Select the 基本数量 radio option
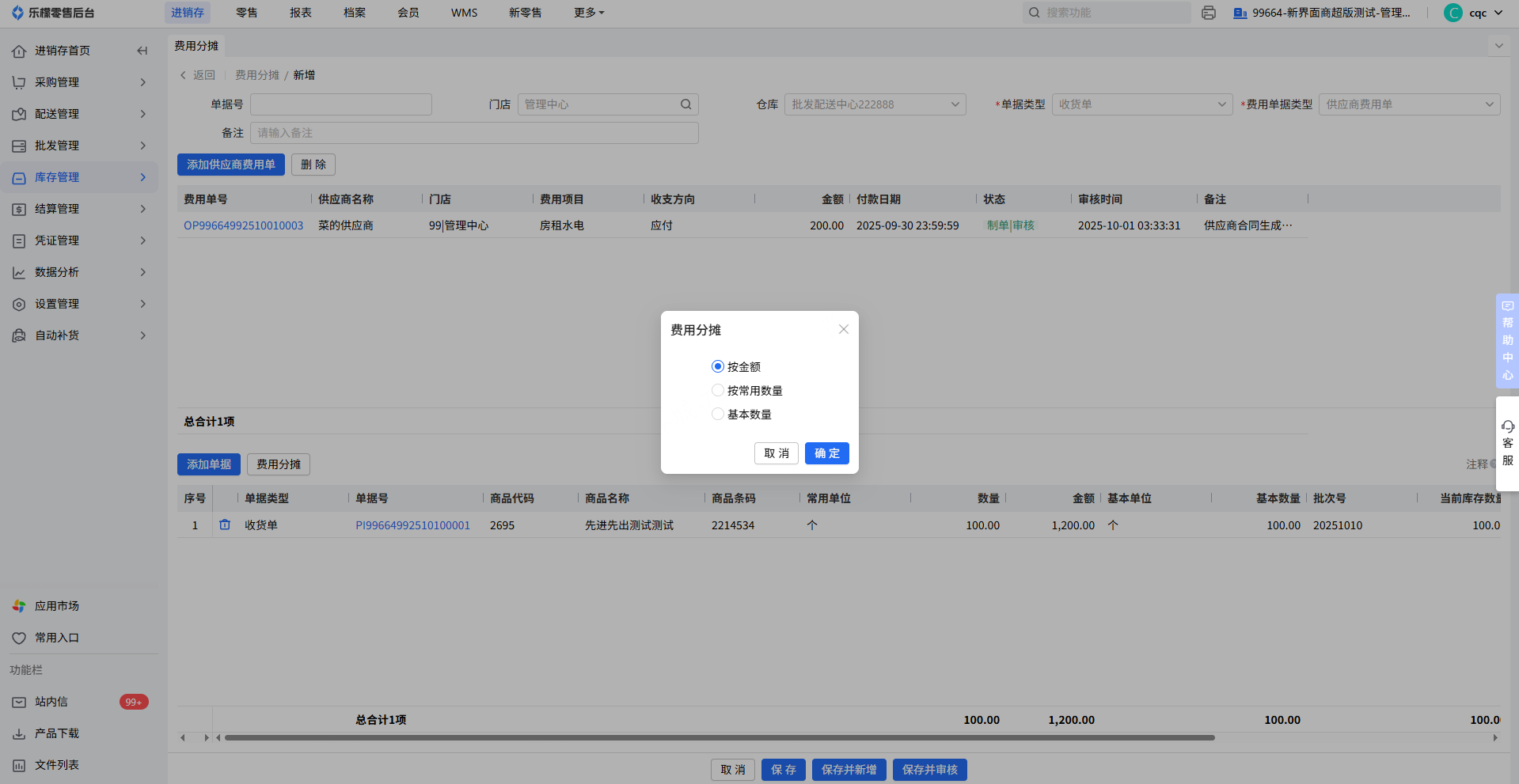The height and width of the screenshot is (784, 1519). 718,414
